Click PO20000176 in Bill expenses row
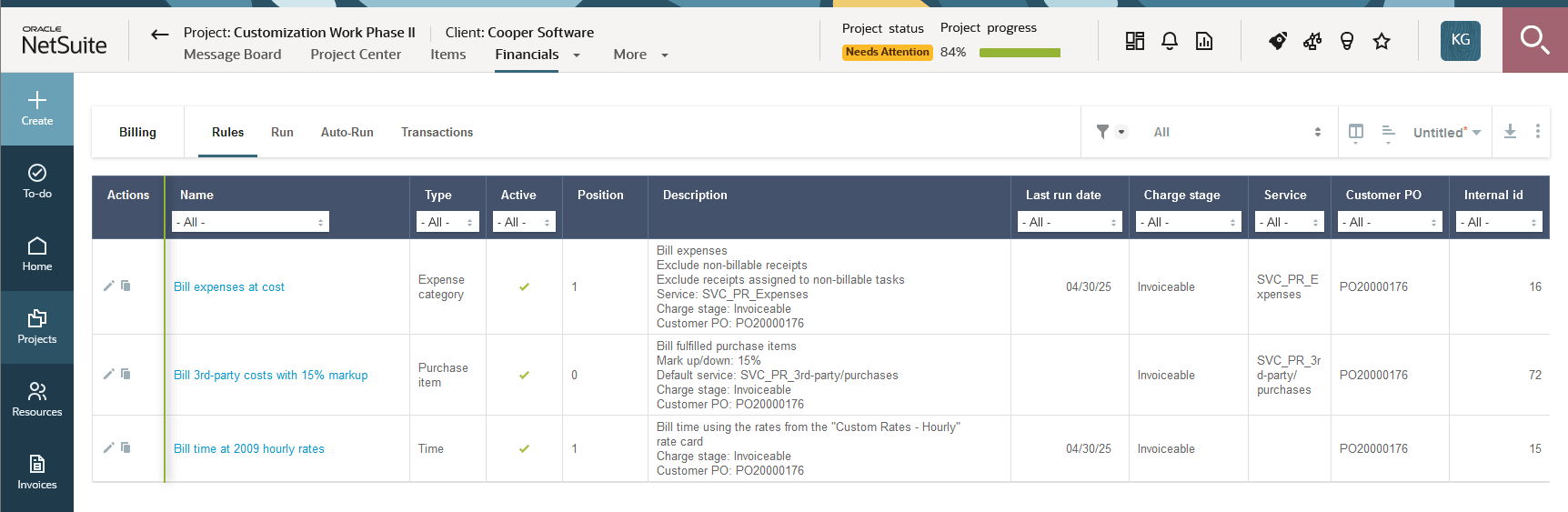 pyautogui.click(x=1373, y=286)
